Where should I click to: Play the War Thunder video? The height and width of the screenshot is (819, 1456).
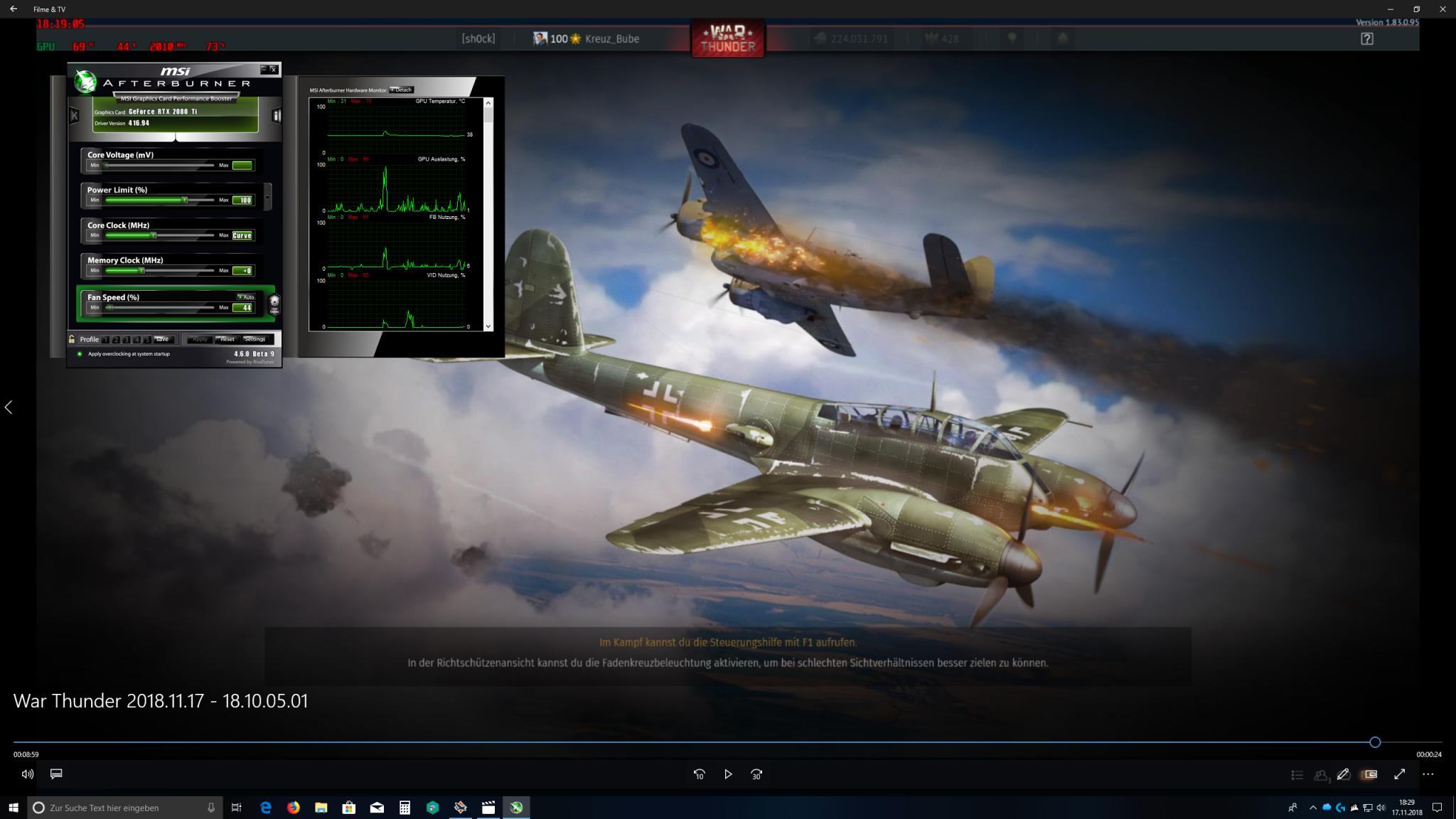pyautogui.click(x=728, y=774)
